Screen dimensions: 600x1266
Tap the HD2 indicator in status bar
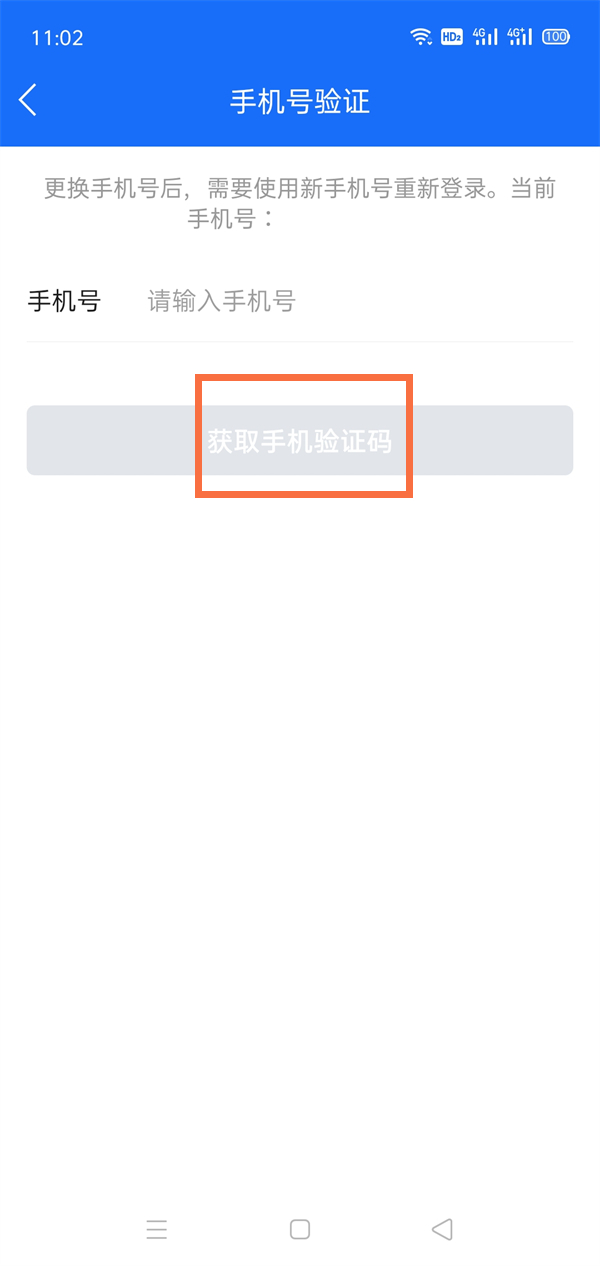(x=451, y=37)
